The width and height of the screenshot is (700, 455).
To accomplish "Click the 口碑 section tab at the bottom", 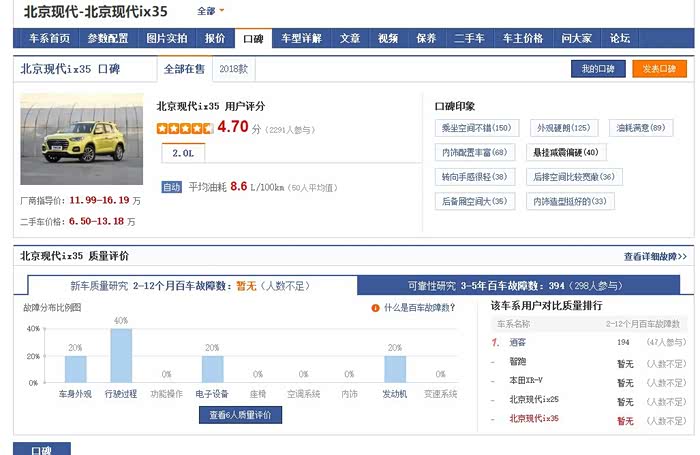I will coord(42,449).
